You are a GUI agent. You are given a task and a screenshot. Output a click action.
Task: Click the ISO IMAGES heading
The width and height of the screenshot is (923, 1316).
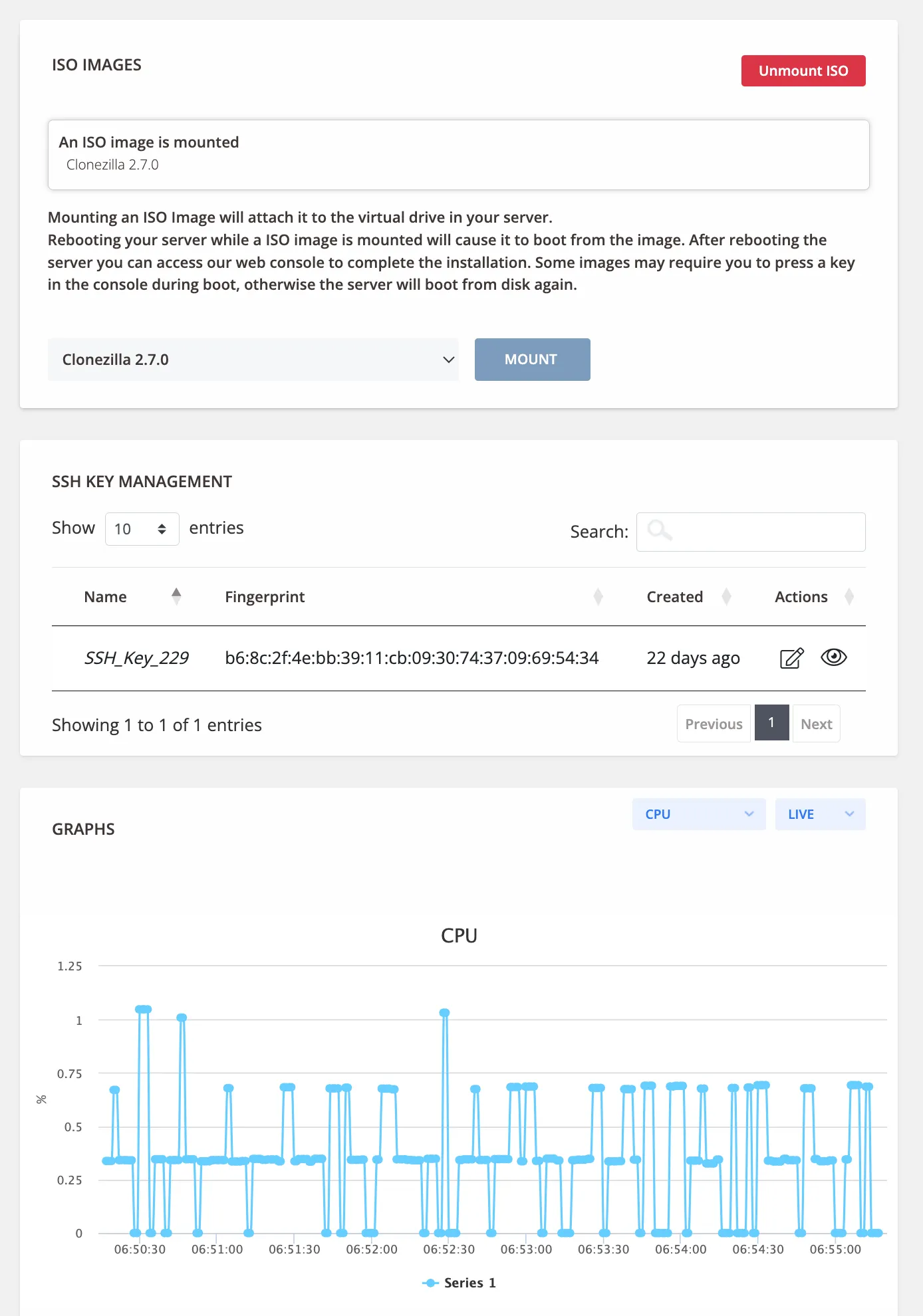point(97,65)
